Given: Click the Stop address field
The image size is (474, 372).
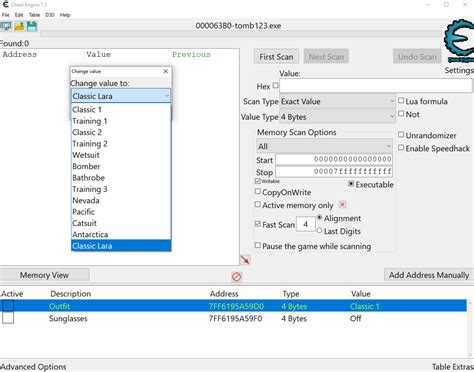Looking at the screenshot, I should (334, 172).
